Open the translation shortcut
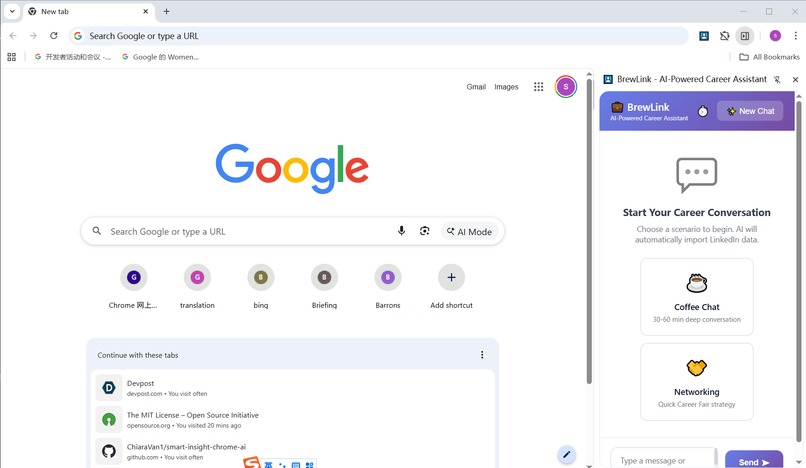806x468 pixels. (x=197, y=287)
